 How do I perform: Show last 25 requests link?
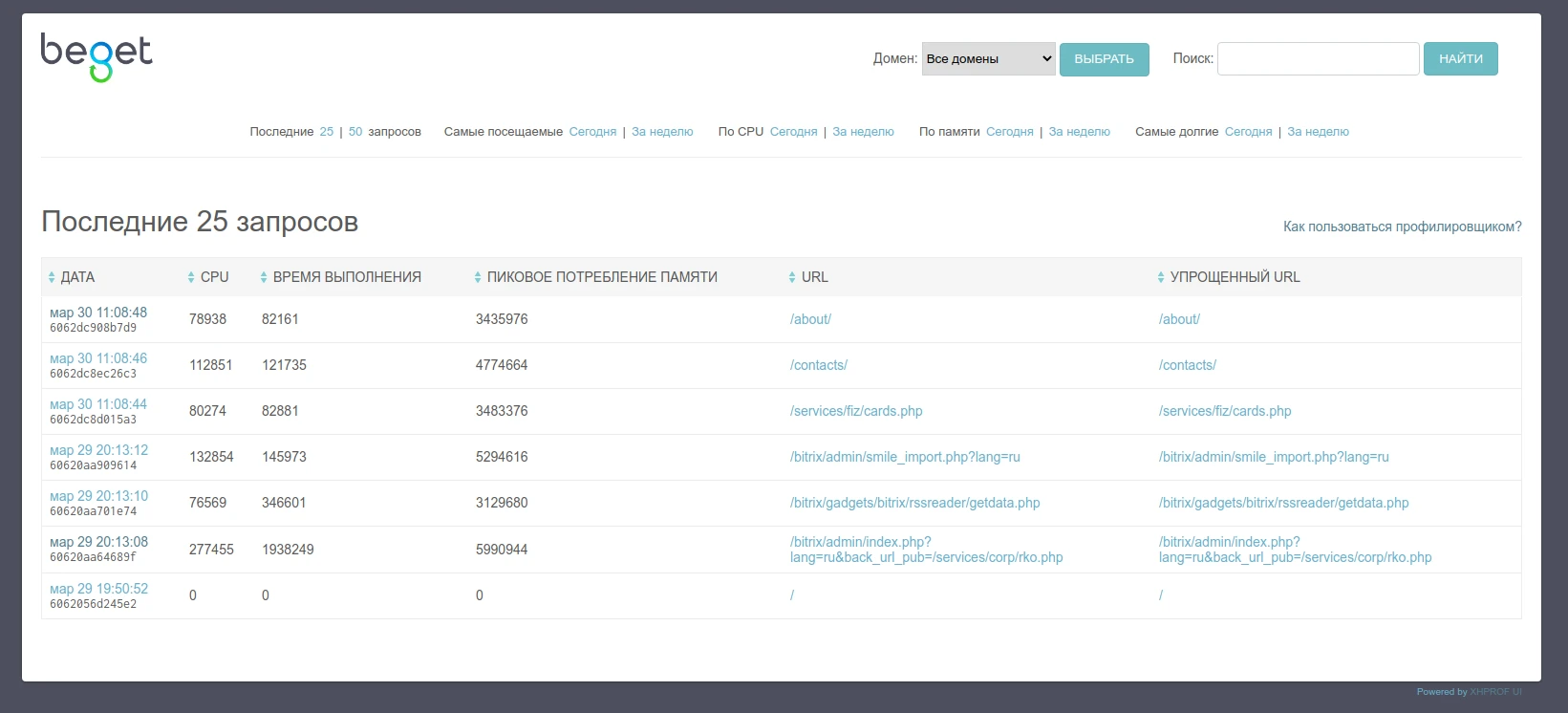point(327,132)
